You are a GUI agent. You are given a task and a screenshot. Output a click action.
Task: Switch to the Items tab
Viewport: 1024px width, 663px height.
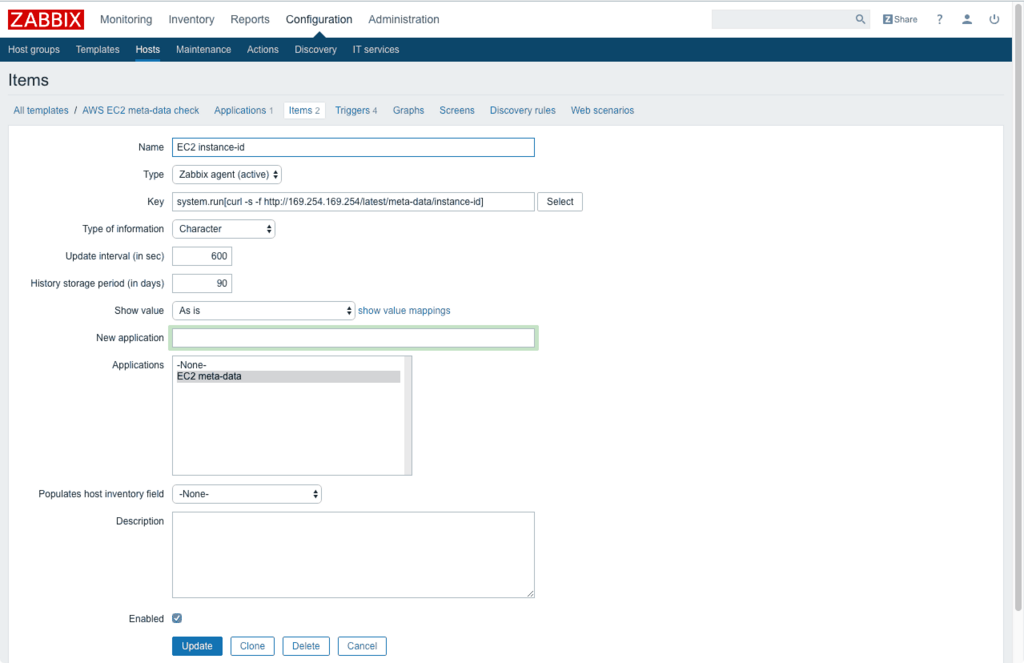click(x=304, y=110)
